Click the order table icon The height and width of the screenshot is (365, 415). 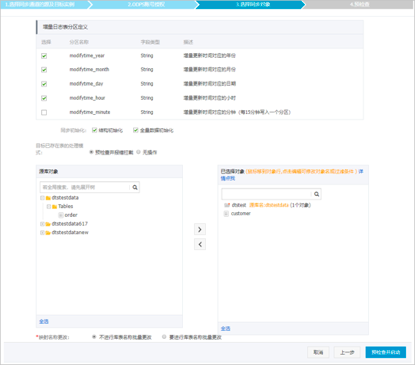coord(61,215)
